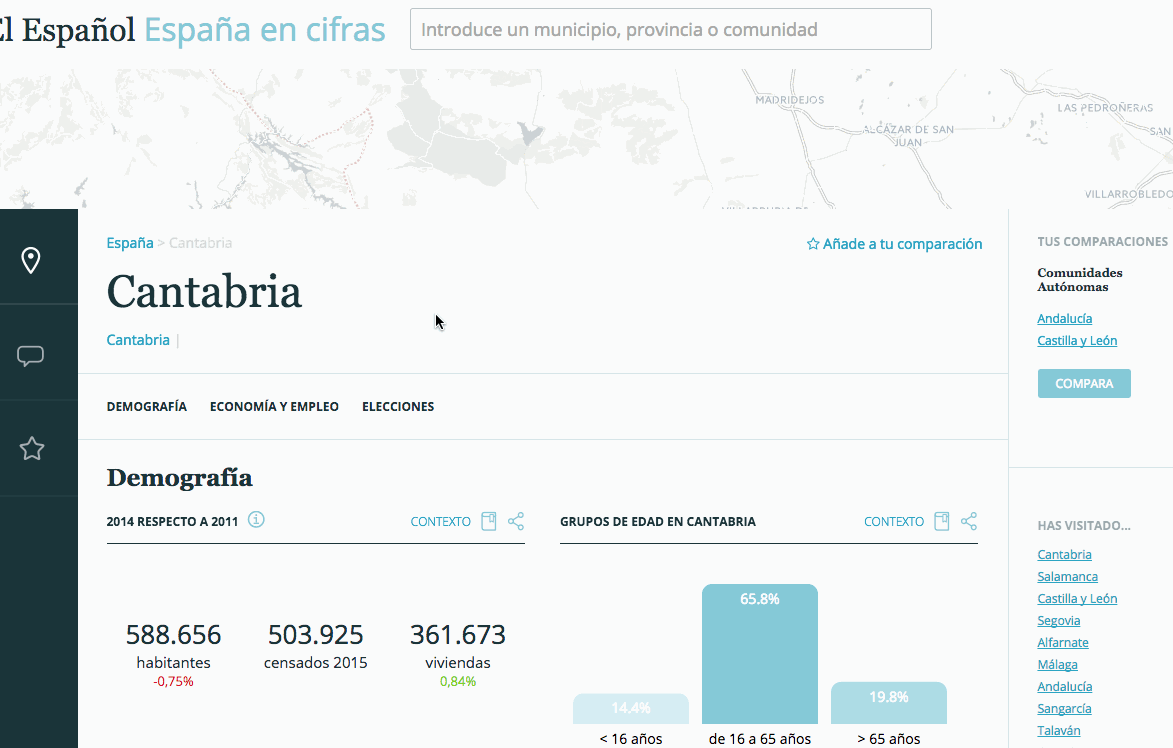Open Sangarcía in Has visitado list
The width and height of the screenshot is (1173, 748).
point(1064,708)
